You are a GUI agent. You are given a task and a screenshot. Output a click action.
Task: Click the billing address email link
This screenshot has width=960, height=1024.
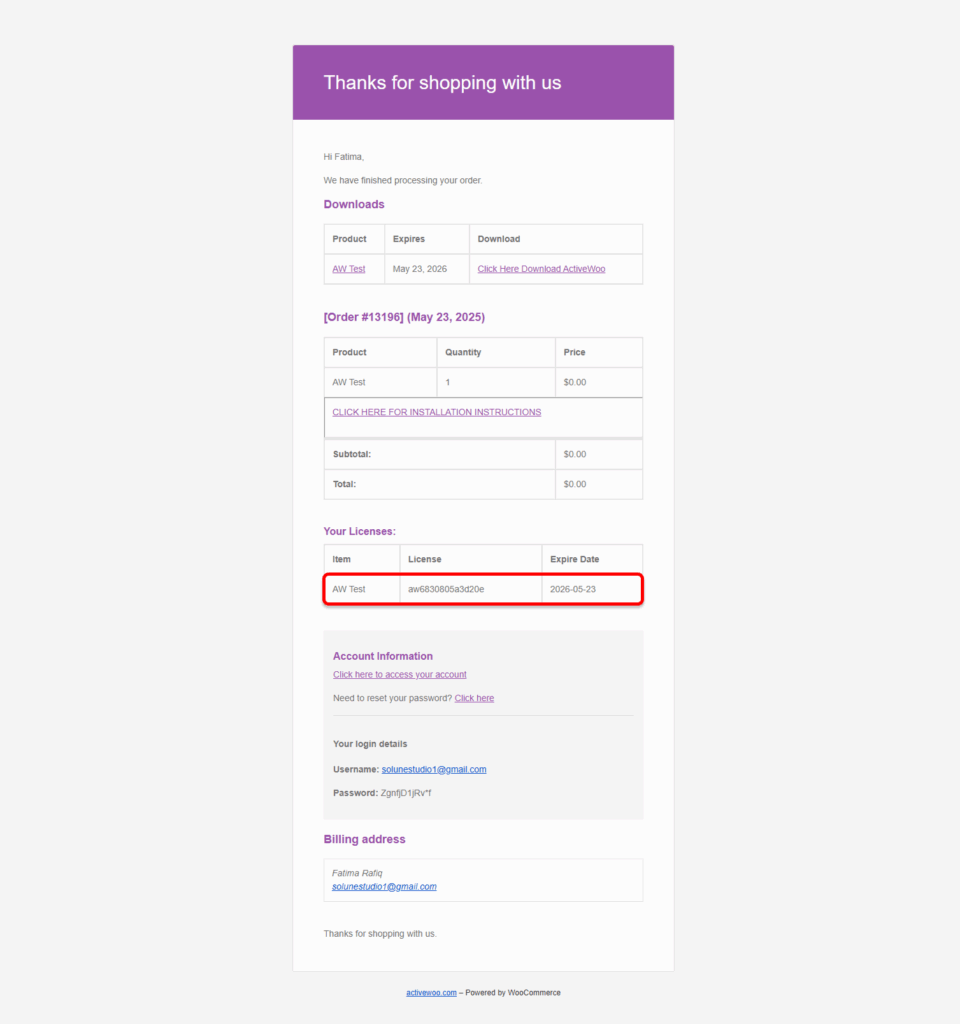384,887
